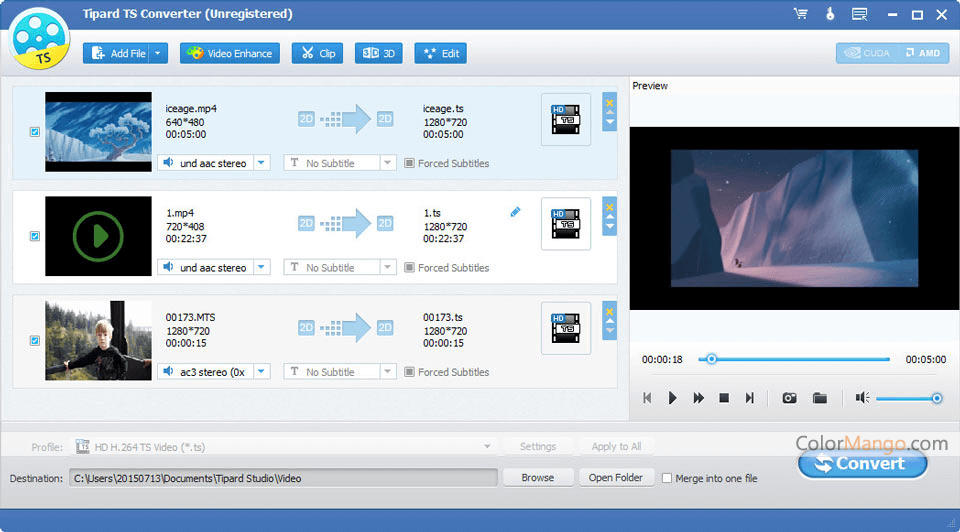Image resolution: width=960 pixels, height=532 pixels.
Task: Open the Edit tool
Action: pyautogui.click(x=441, y=53)
